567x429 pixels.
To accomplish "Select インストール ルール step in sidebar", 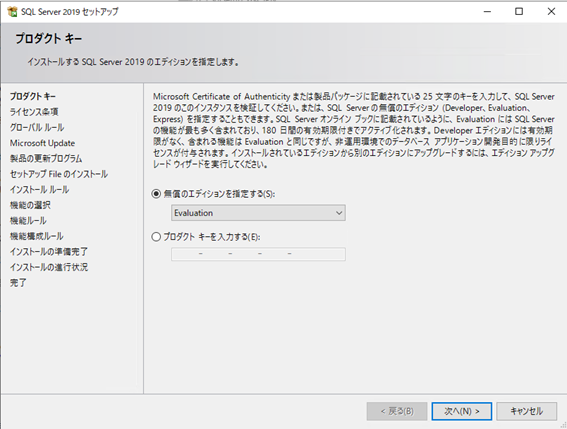I will coord(39,190).
